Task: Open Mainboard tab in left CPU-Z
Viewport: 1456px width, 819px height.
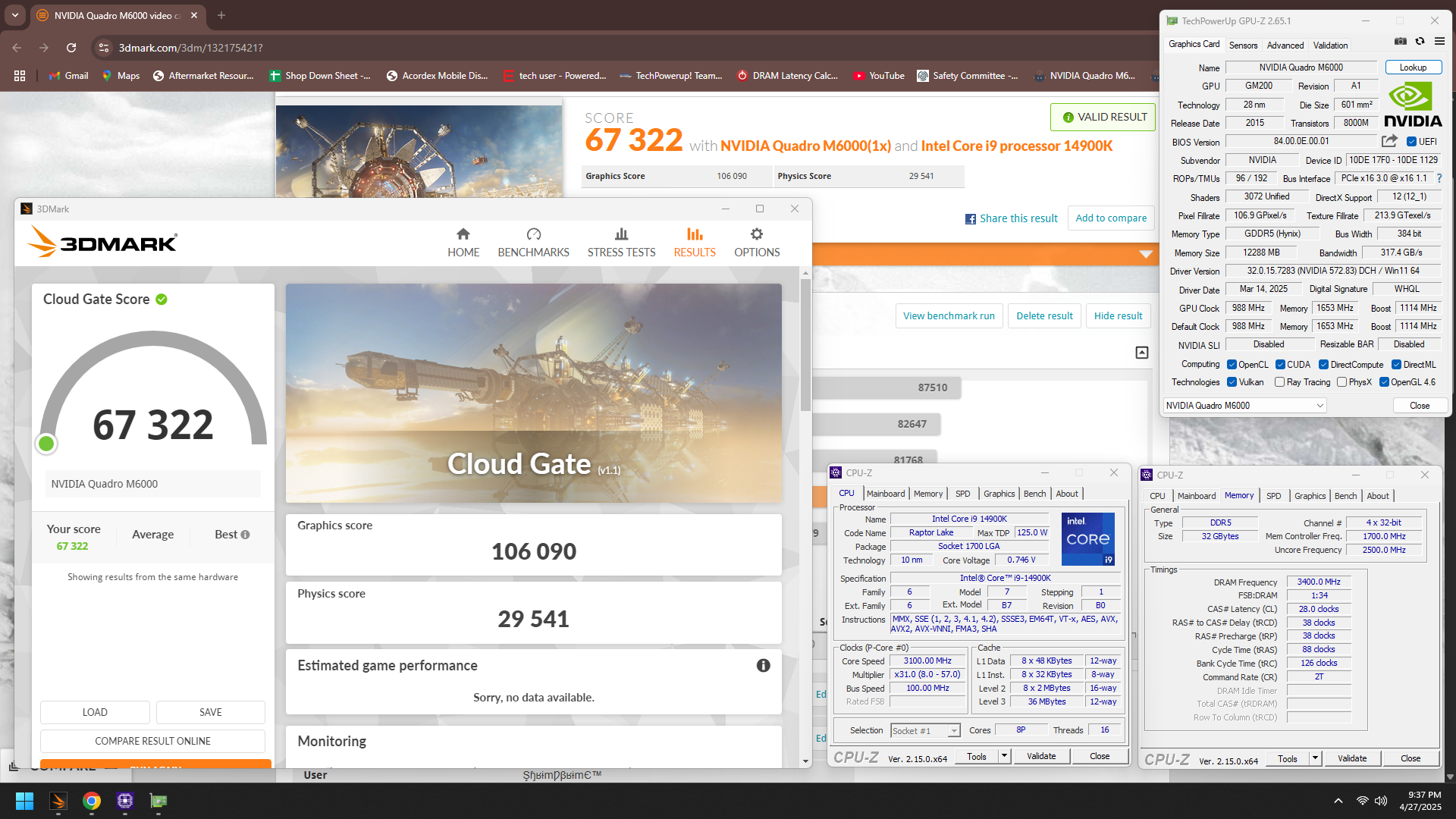Action: [886, 494]
